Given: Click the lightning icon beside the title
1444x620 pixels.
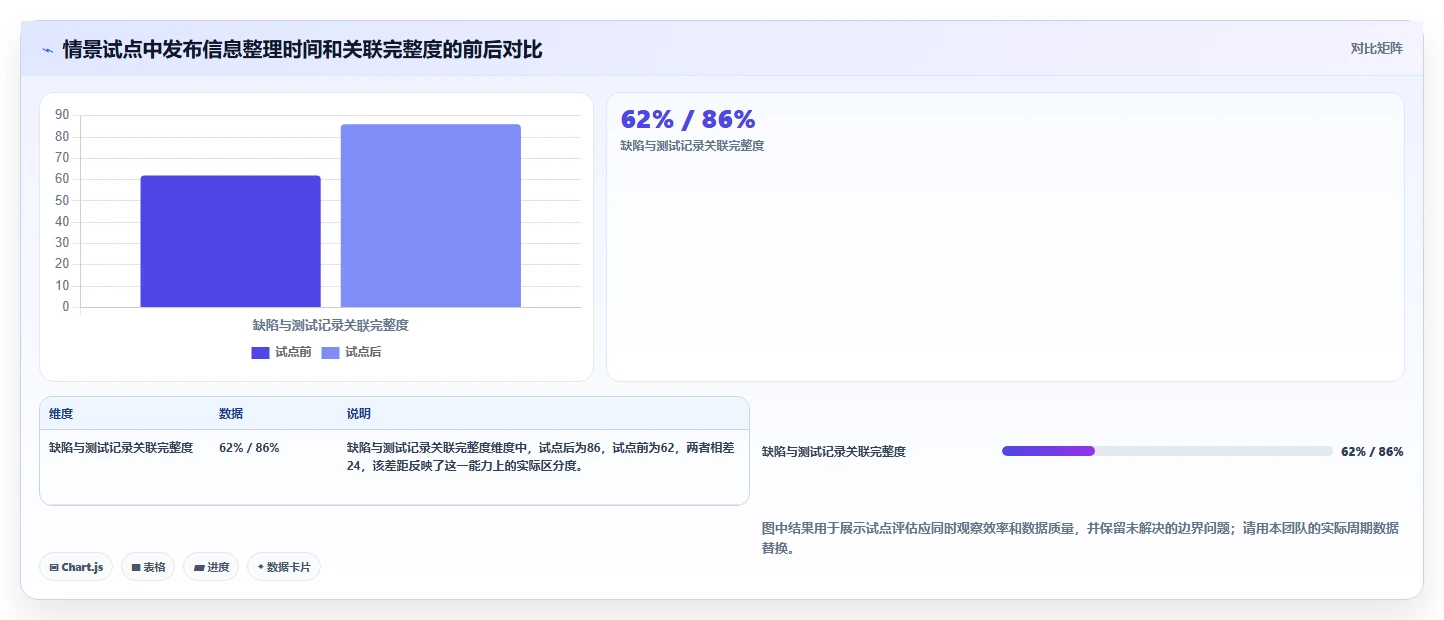Looking at the screenshot, I should tap(48, 50).
